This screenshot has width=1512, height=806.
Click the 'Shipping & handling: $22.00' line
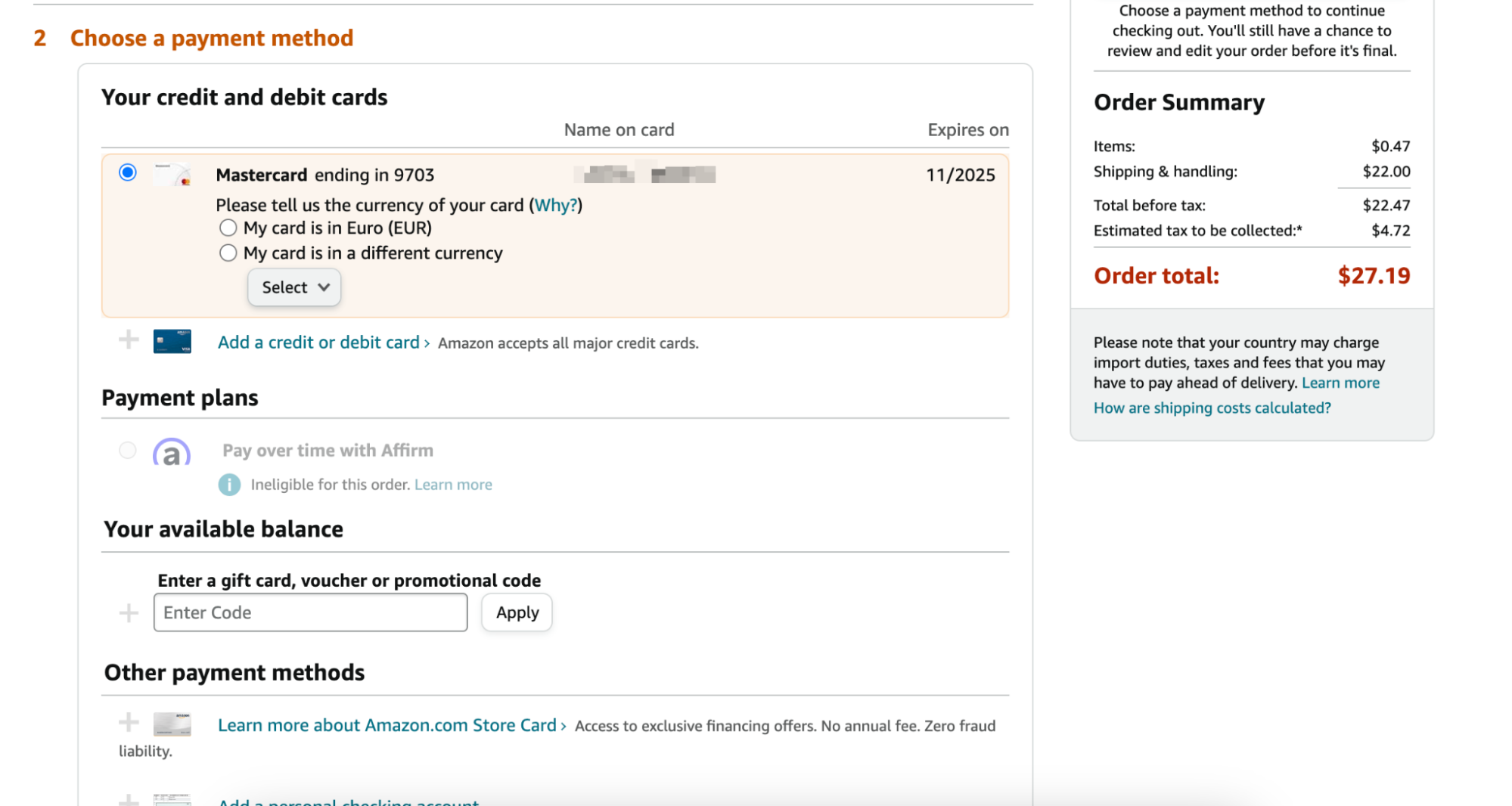click(x=1252, y=172)
